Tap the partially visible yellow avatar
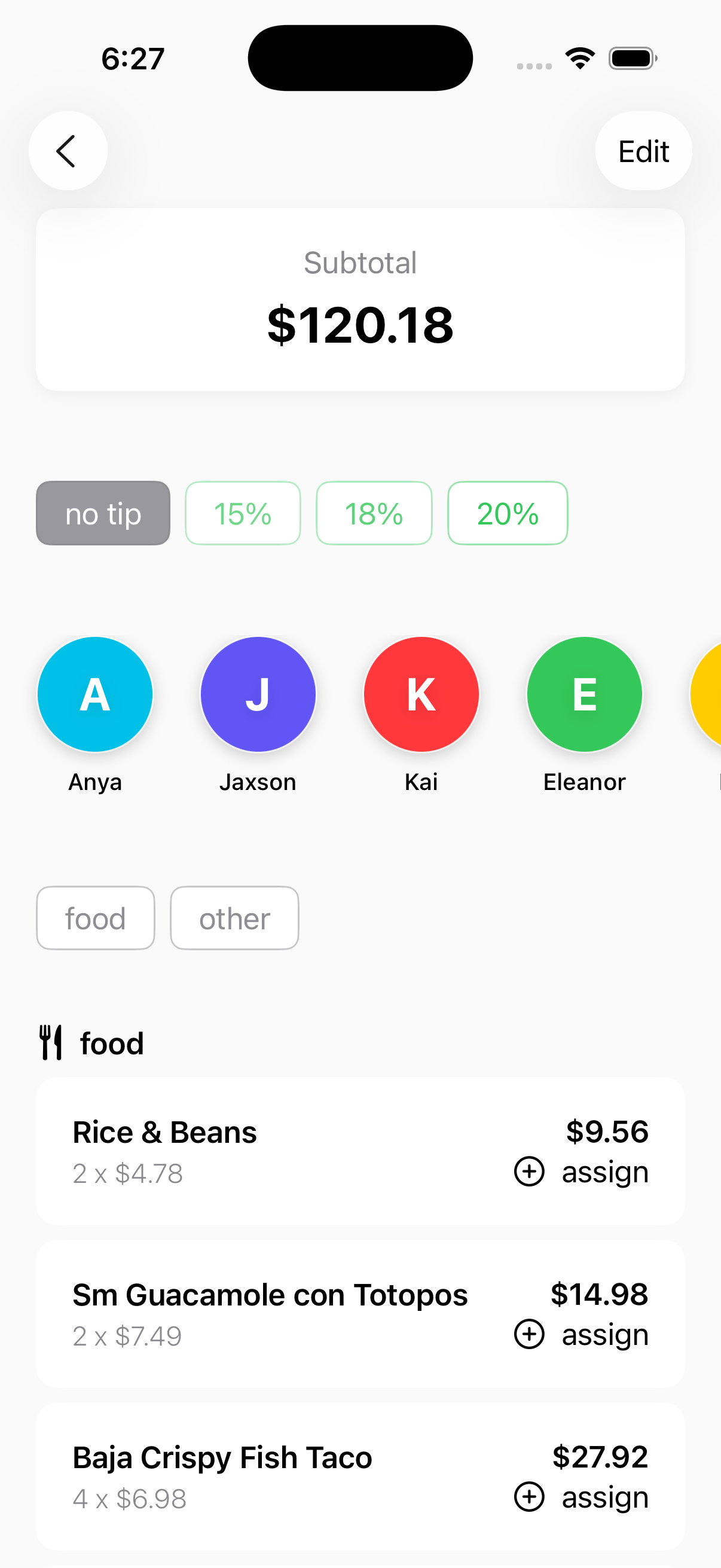Viewport: 721px width, 1568px height. coord(708,694)
